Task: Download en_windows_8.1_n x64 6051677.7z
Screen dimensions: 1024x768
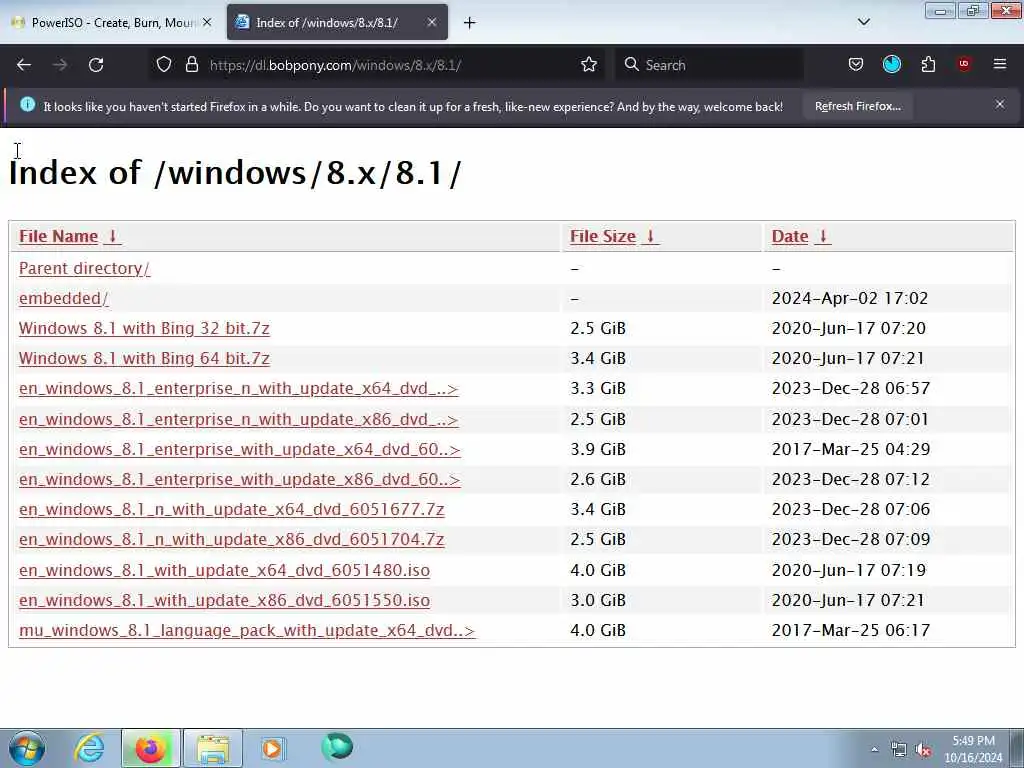Action: tap(231, 509)
